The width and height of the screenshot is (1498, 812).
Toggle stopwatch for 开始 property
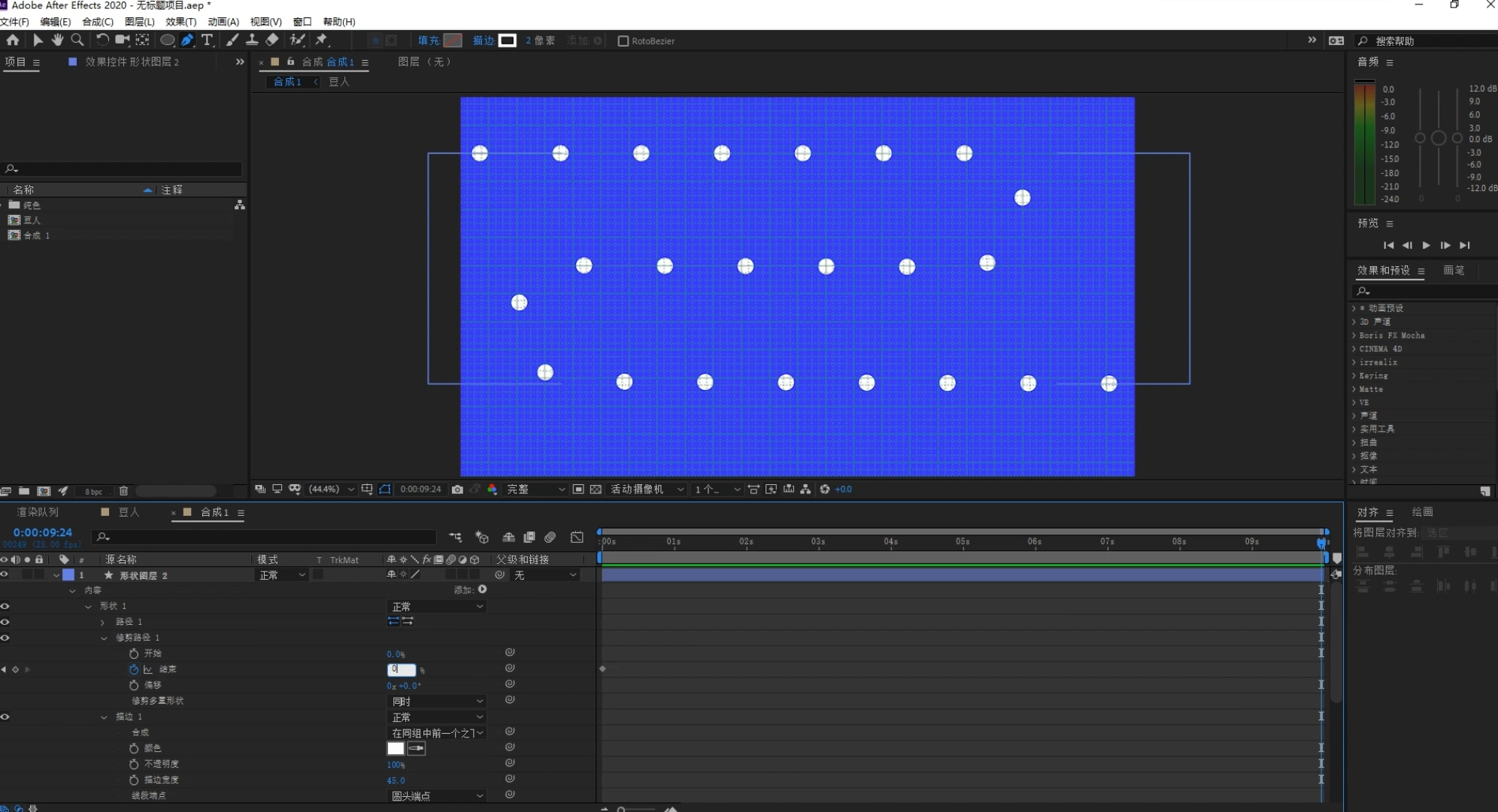134,653
